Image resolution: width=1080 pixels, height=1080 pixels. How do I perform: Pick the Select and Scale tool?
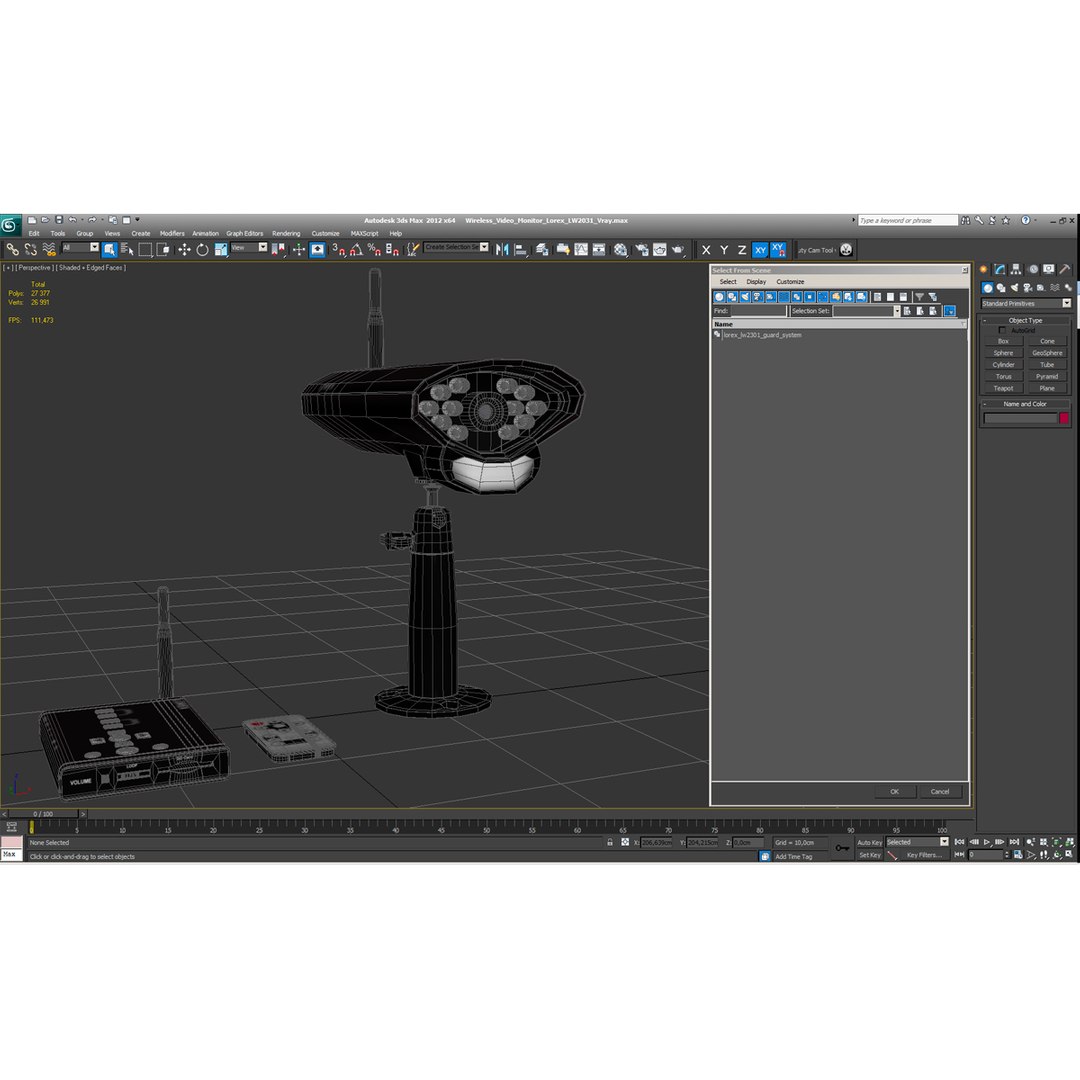(220, 249)
